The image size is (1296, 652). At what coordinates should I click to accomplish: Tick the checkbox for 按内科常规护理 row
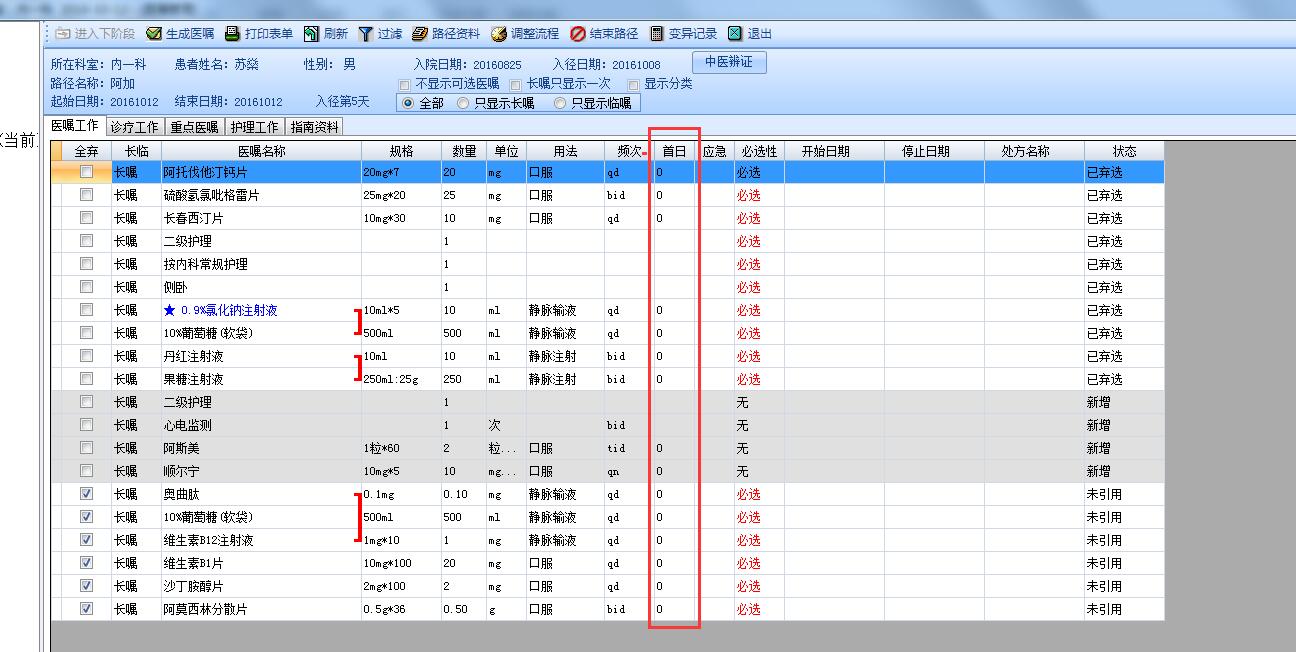[86, 264]
